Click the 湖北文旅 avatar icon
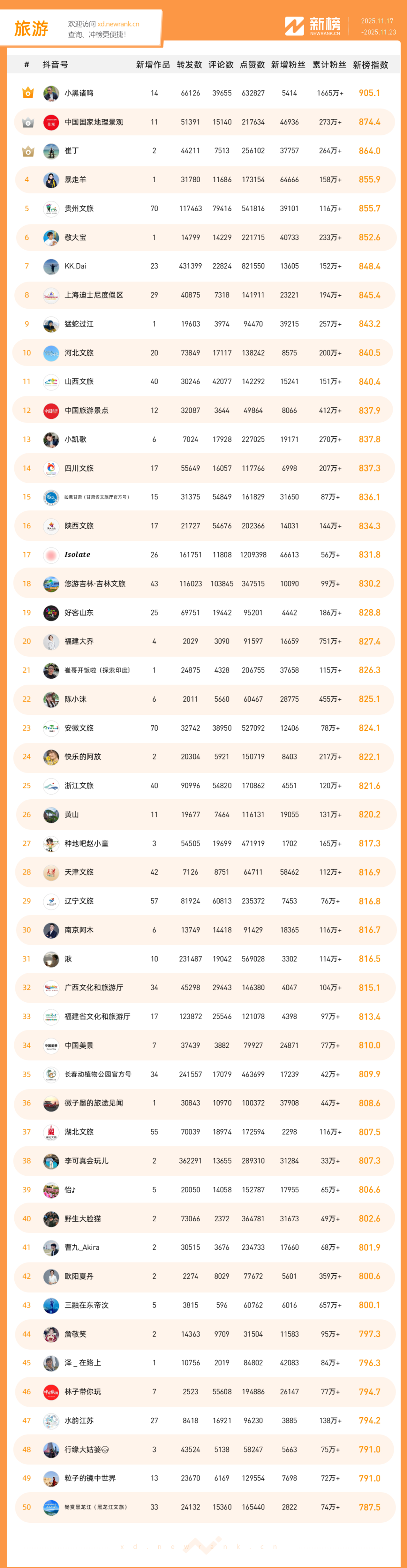This screenshot has height=1568, width=407. click(51, 1132)
